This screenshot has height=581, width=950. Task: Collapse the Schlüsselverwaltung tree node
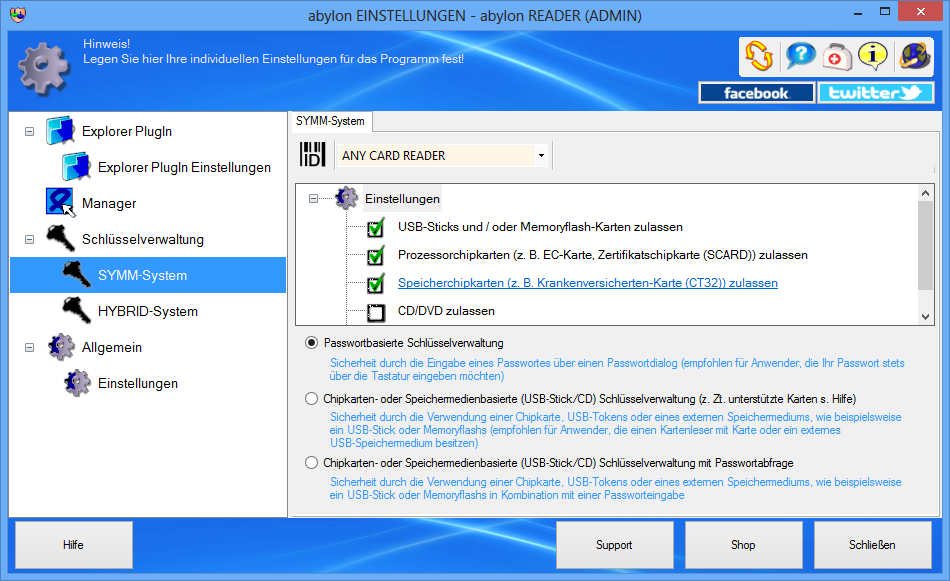pos(29,239)
